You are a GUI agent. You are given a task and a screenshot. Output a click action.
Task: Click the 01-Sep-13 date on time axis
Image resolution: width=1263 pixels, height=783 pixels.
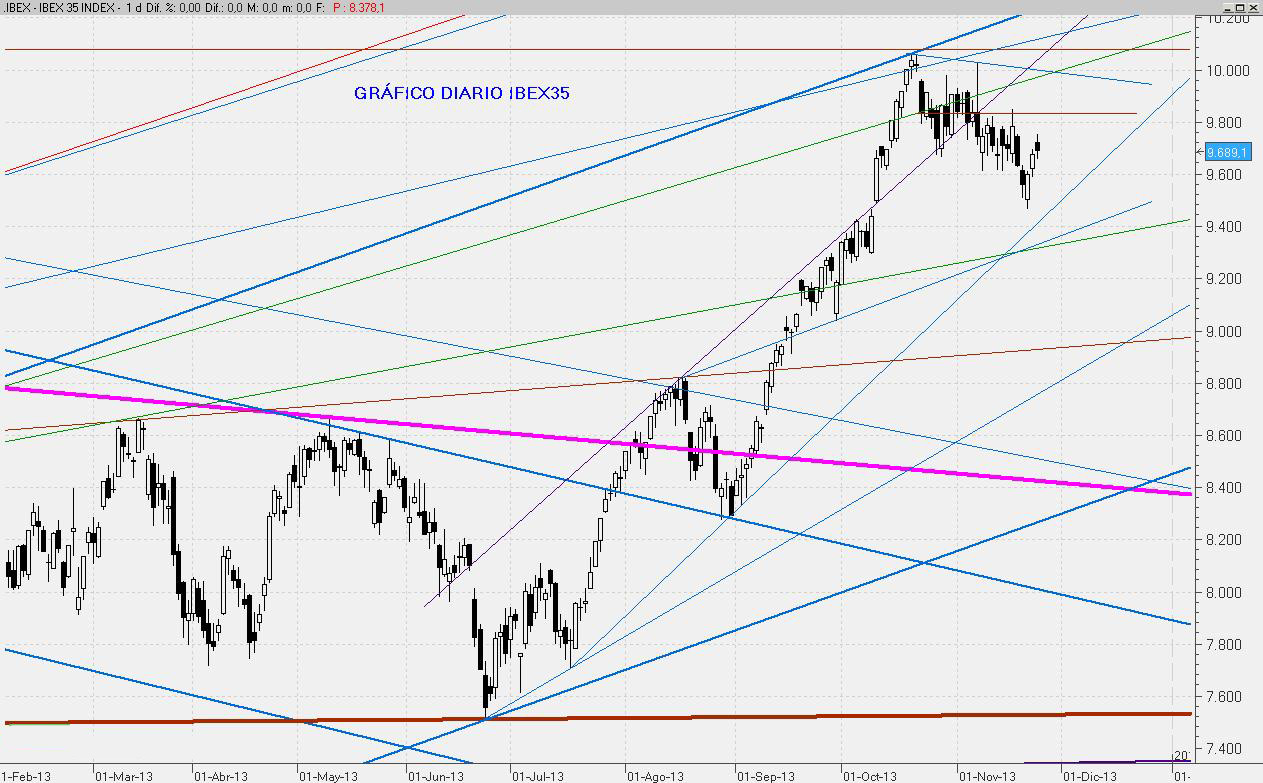click(x=766, y=775)
